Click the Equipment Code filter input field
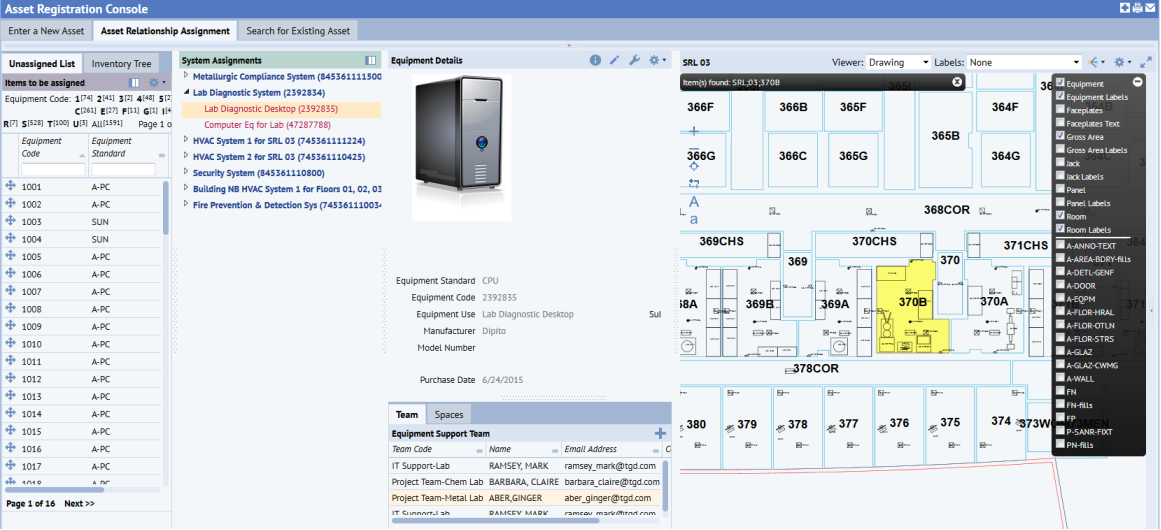This screenshot has width=1161, height=530. point(53,170)
